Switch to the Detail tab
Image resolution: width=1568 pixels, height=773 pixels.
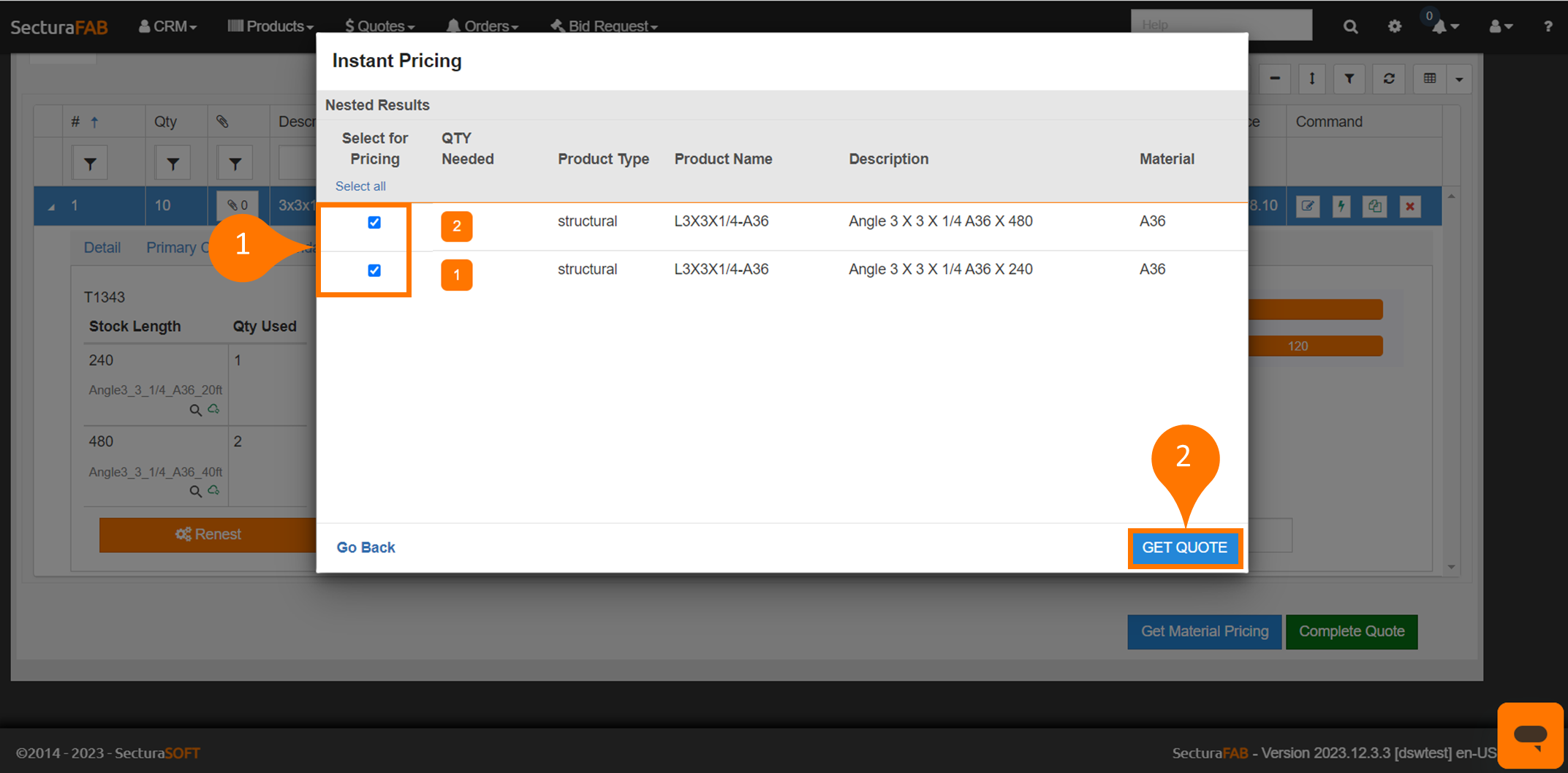click(x=102, y=248)
